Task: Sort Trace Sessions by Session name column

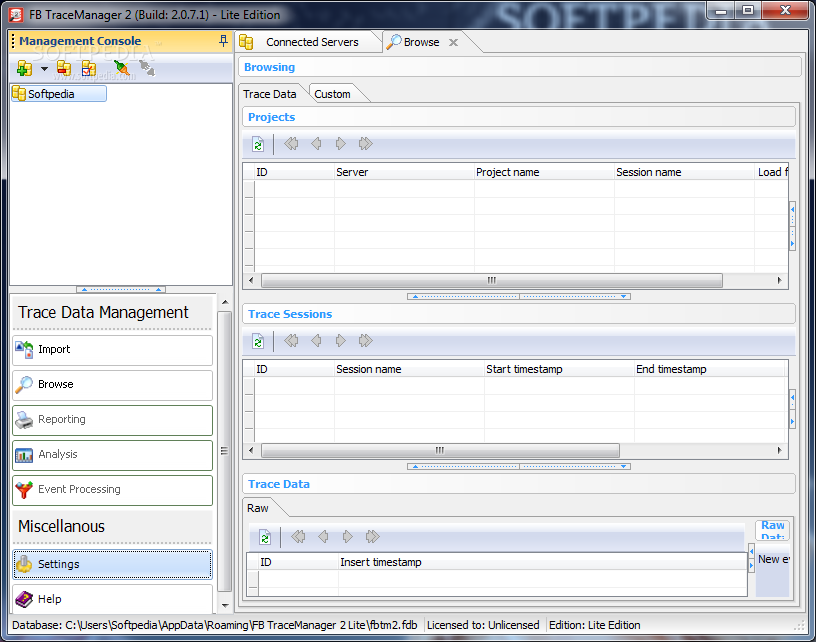Action: [410, 369]
